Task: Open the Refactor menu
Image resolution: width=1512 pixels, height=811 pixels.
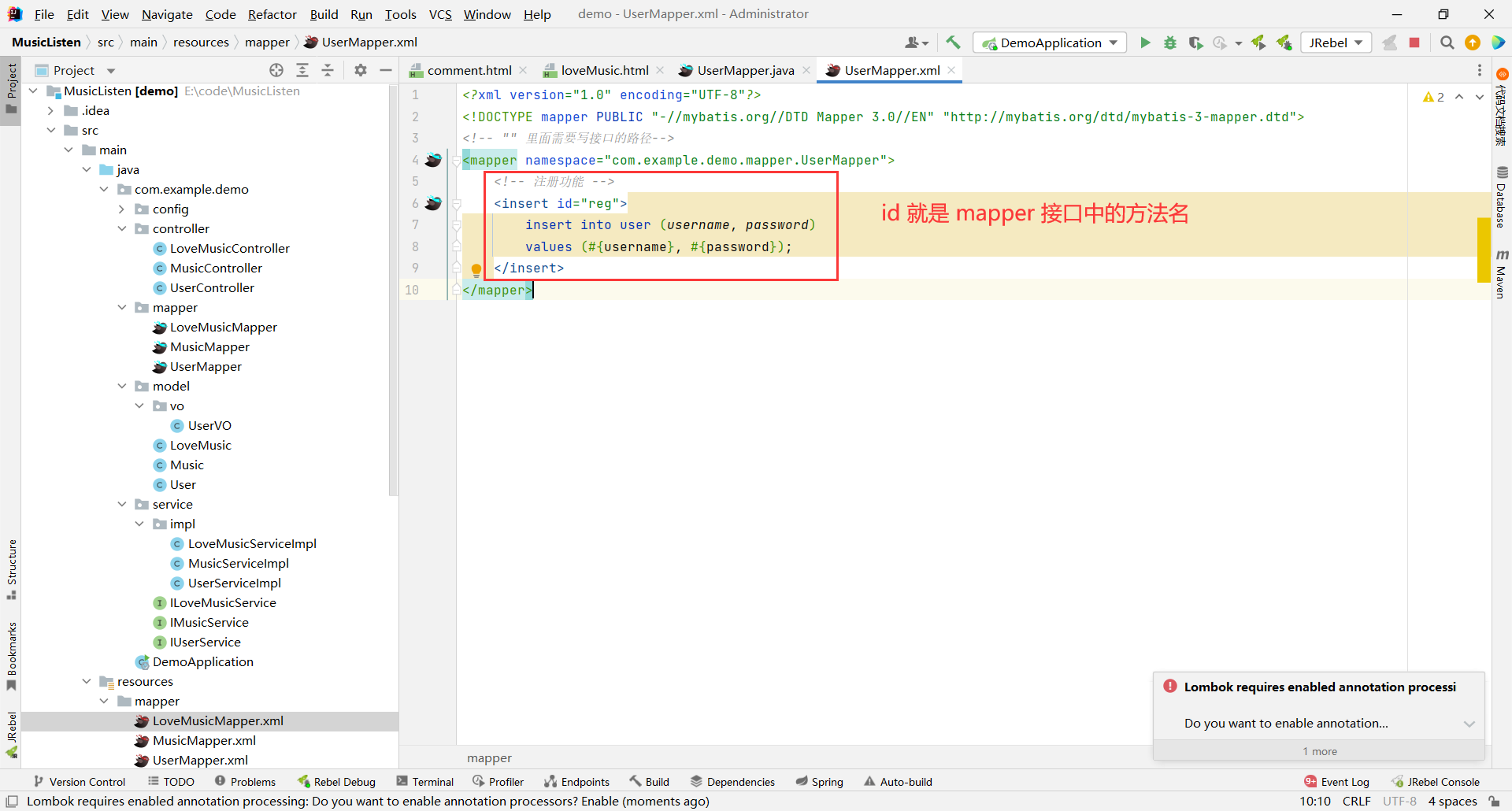Action: coord(272,14)
